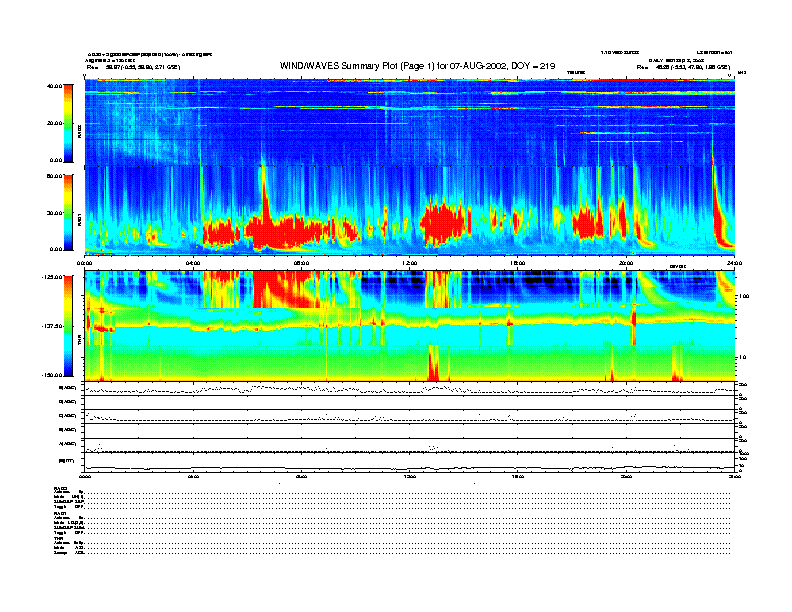The width and height of the screenshot is (792, 612).
Task: Click the 10 label on TNR right axis
Action: pyautogui.click(x=742, y=358)
